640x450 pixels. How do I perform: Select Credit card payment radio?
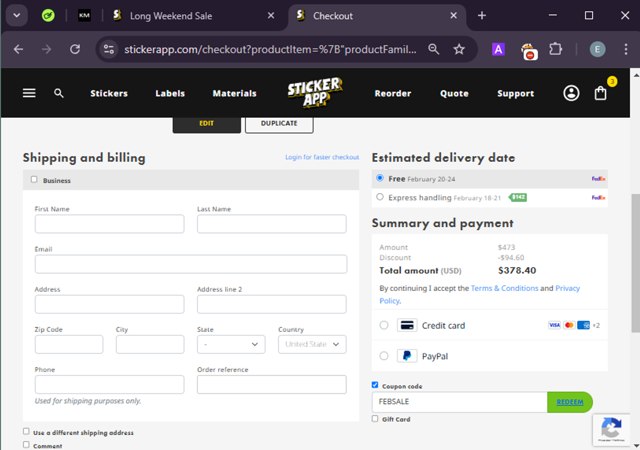point(384,325)
